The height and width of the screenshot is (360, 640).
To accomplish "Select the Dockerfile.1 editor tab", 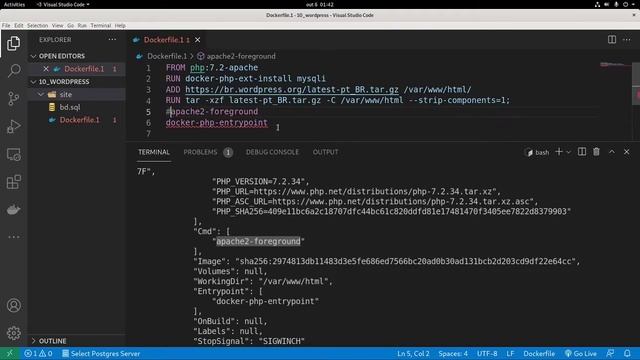I will point(167,40).
